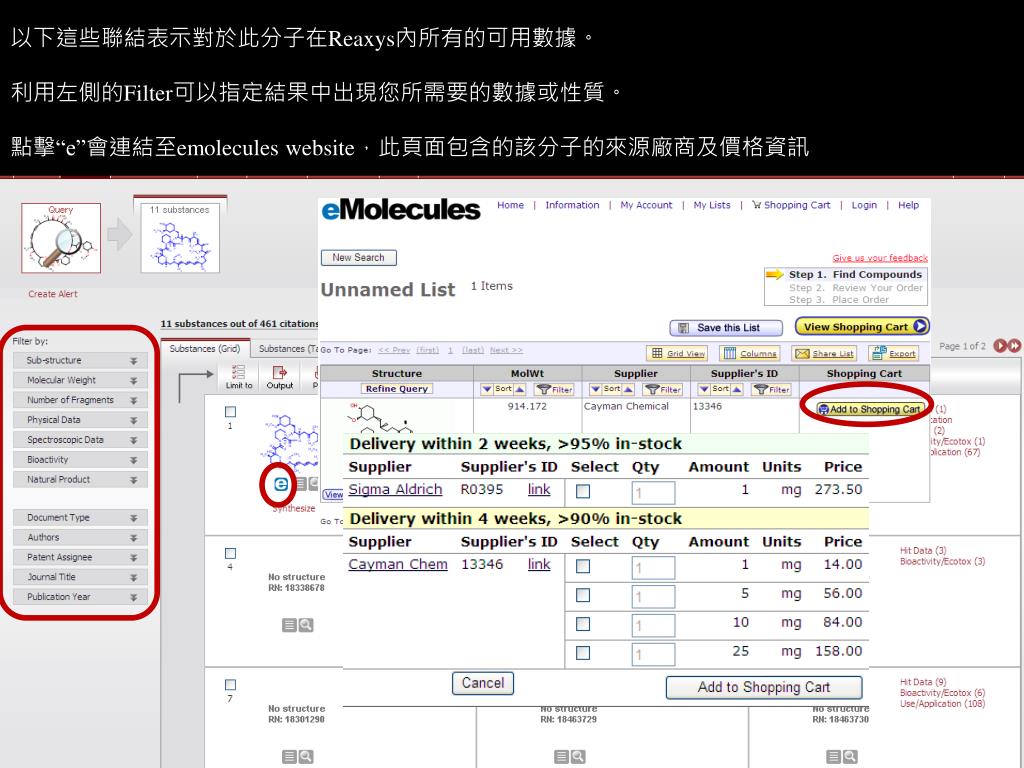Click the eMolecules 'e' icon under the structure
1024x768 pixels.
280,484
